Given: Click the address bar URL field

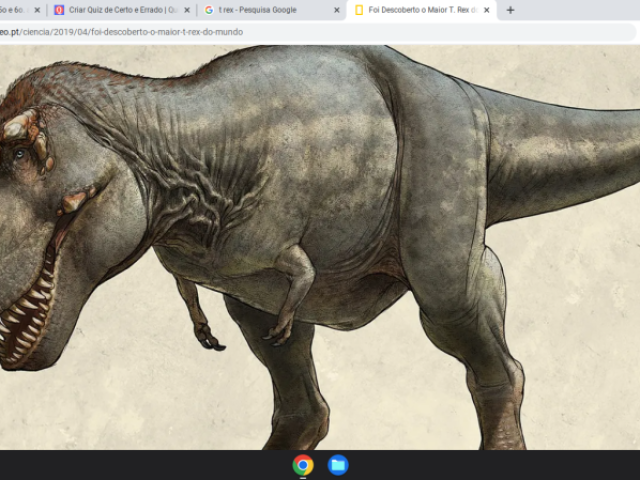Looking at the screenshot, I should (x=318, y=32).
